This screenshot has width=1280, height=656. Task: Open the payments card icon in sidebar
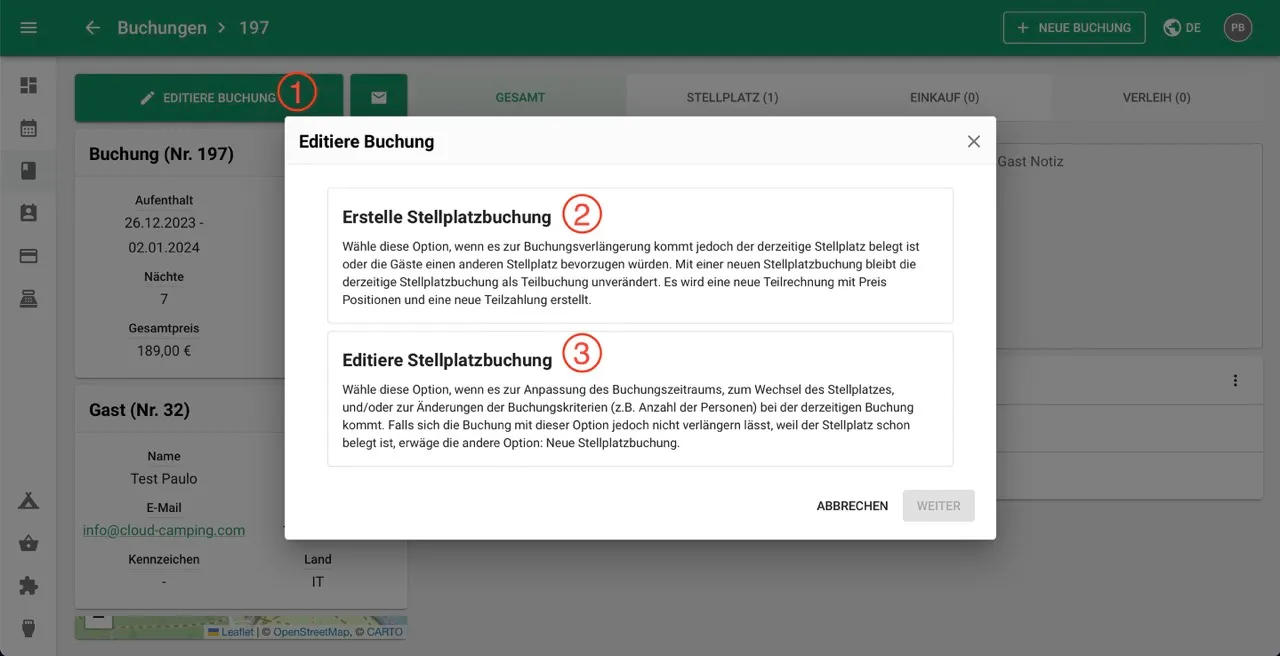[29, 256]
